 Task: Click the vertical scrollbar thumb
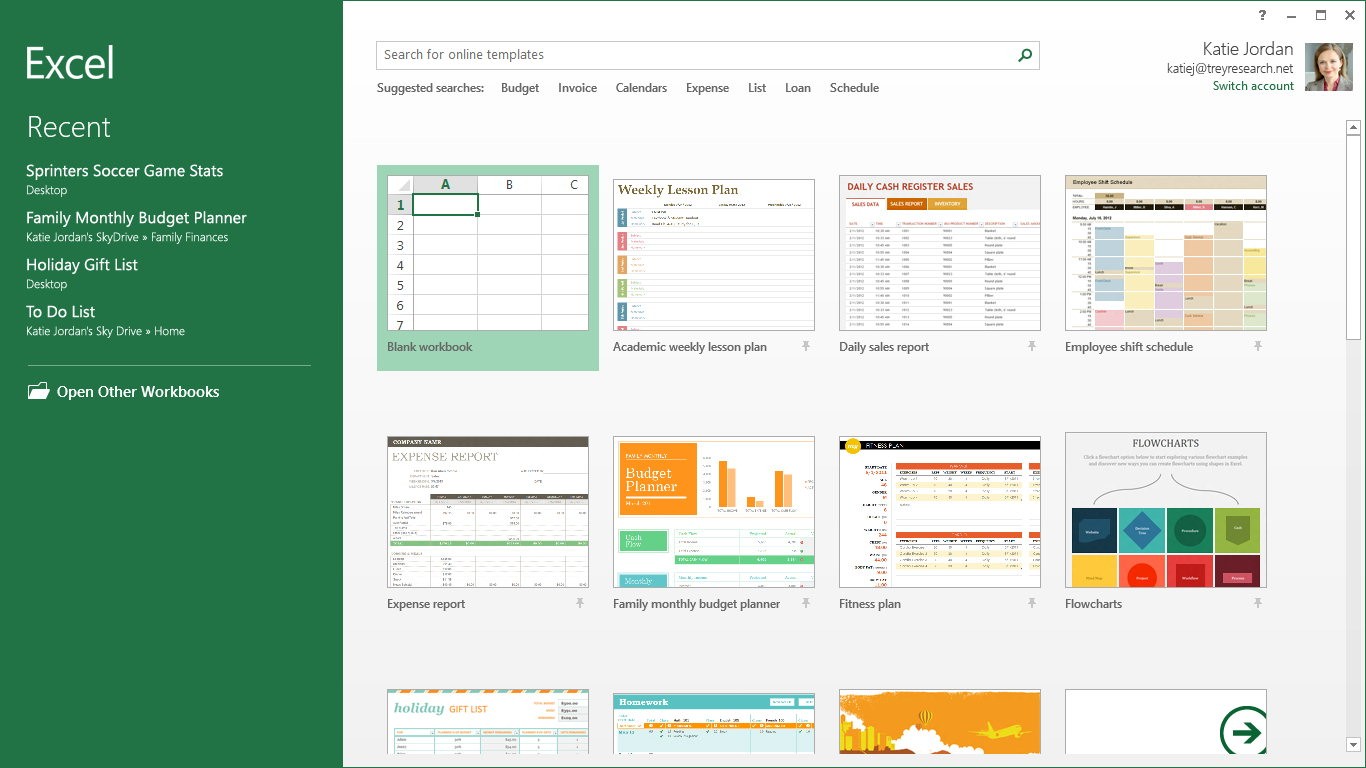click(1353, 238)
